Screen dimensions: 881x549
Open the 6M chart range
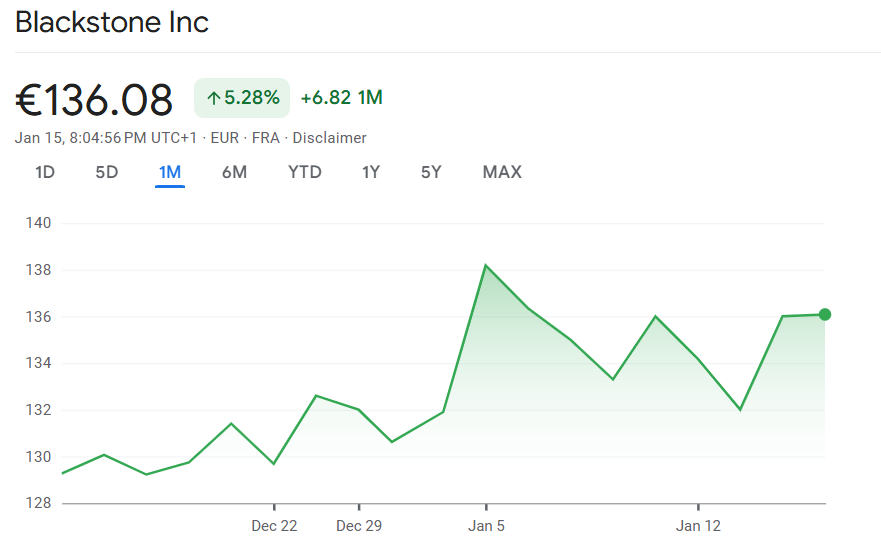click(234, 172)
